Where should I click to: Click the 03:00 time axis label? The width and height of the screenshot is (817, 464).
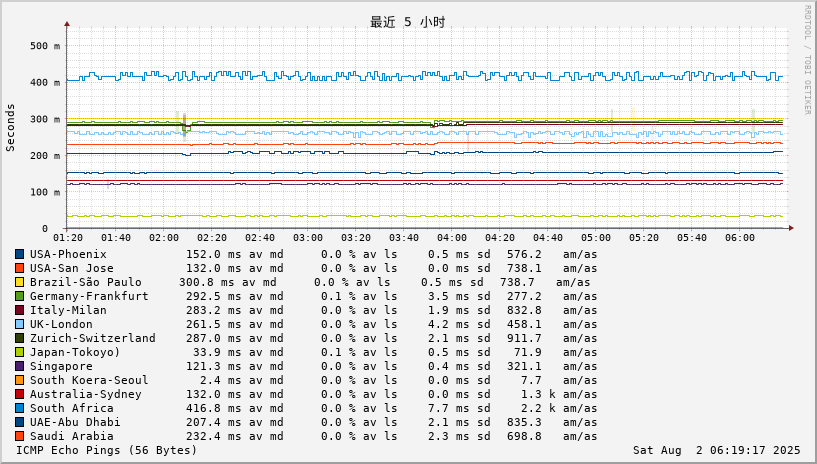(308, 237)
